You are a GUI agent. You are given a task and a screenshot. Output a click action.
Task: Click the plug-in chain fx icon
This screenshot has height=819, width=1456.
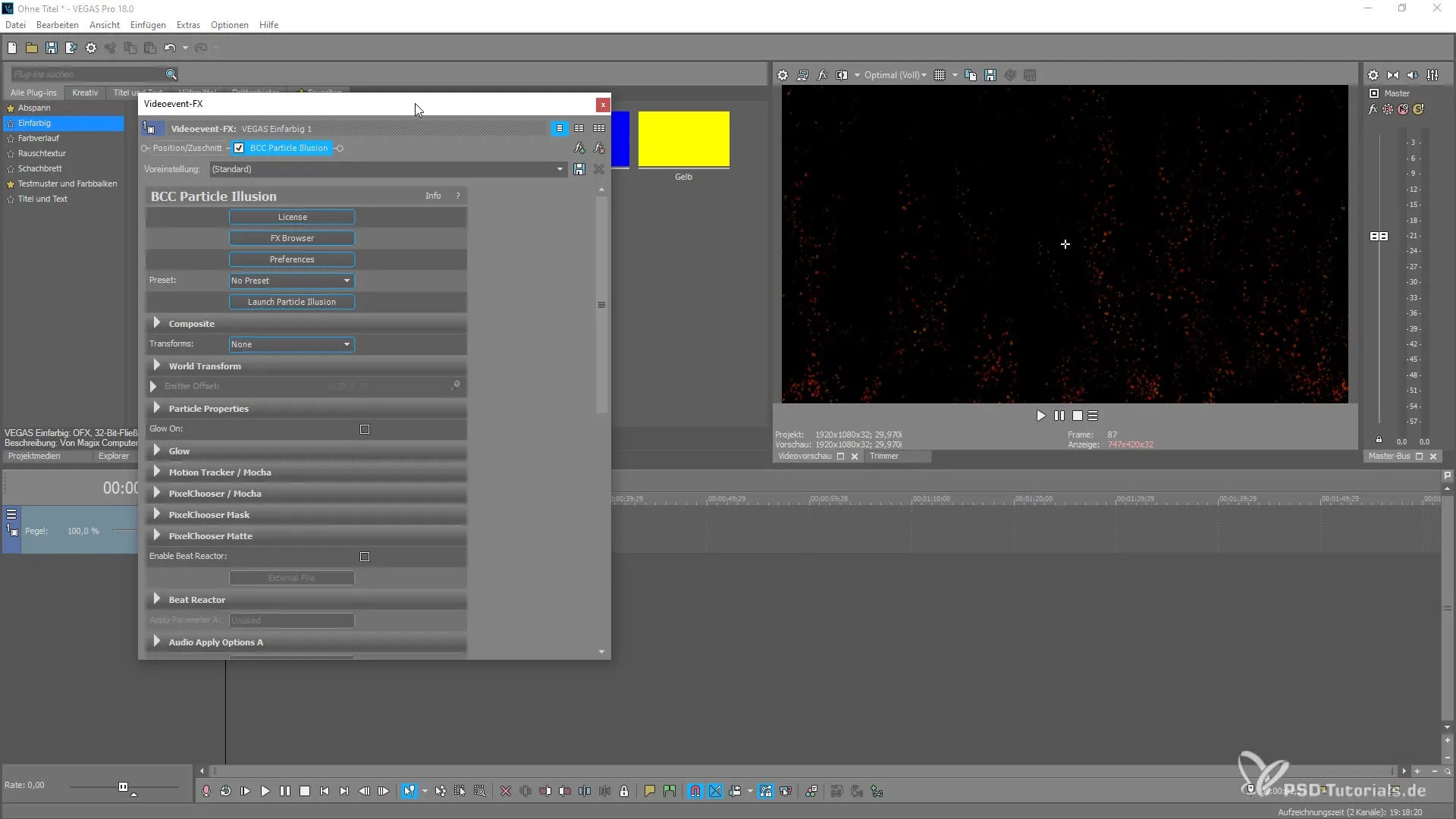(x=579, y=148)
